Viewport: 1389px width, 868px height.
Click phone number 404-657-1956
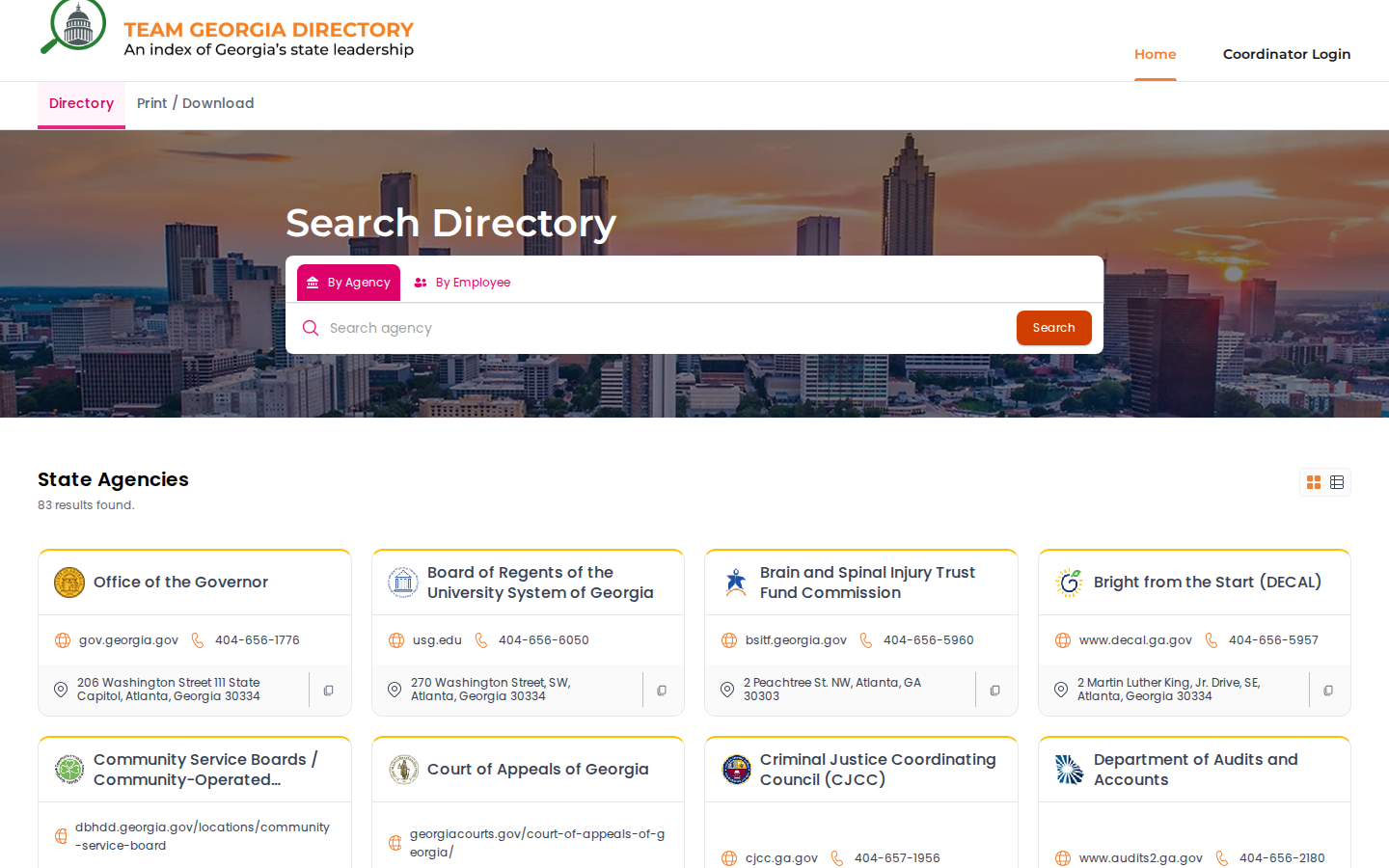point(897,858)
